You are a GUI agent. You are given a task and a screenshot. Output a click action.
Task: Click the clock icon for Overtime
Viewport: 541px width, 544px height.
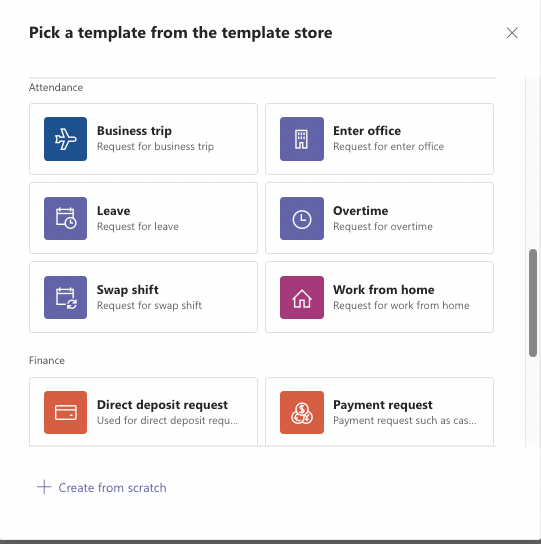pos(302,218)
